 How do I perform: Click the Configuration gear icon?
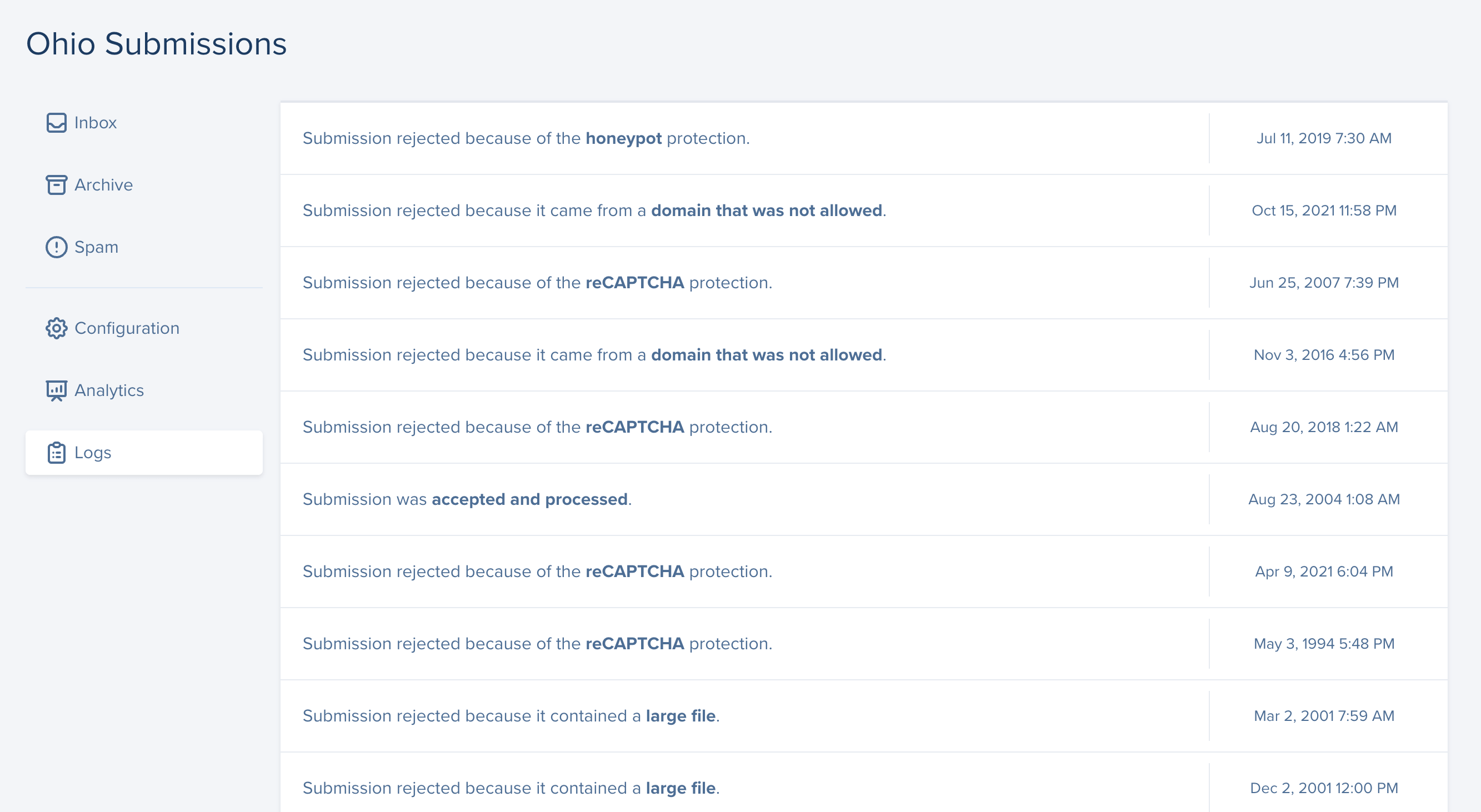point(56,328)
